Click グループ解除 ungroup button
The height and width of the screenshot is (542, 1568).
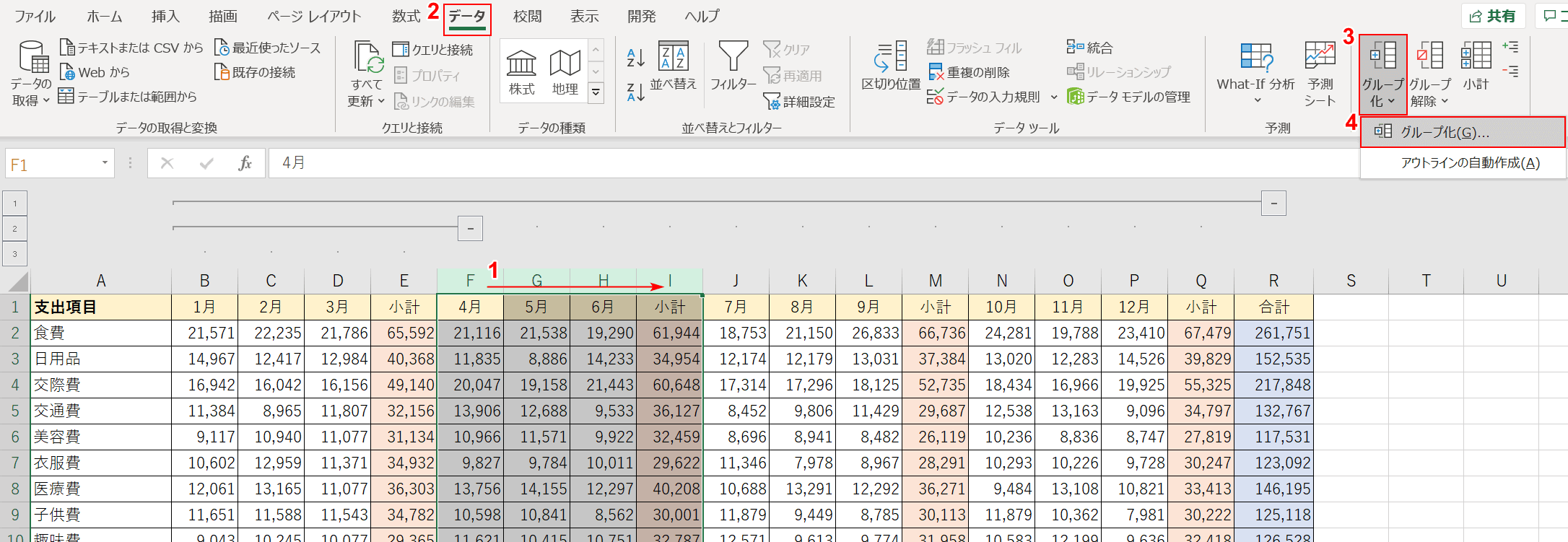coord(1429,74)
